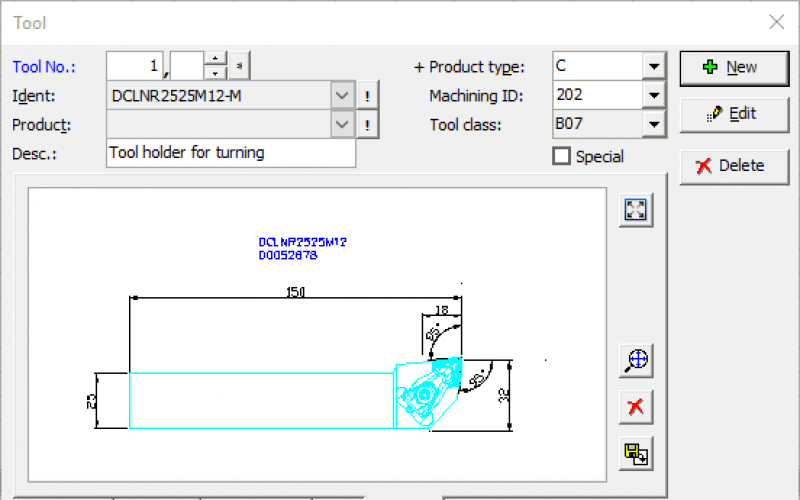Click the small arrow button after Tool No.
This screenshot has height=500, width=800.
[241, 67]
